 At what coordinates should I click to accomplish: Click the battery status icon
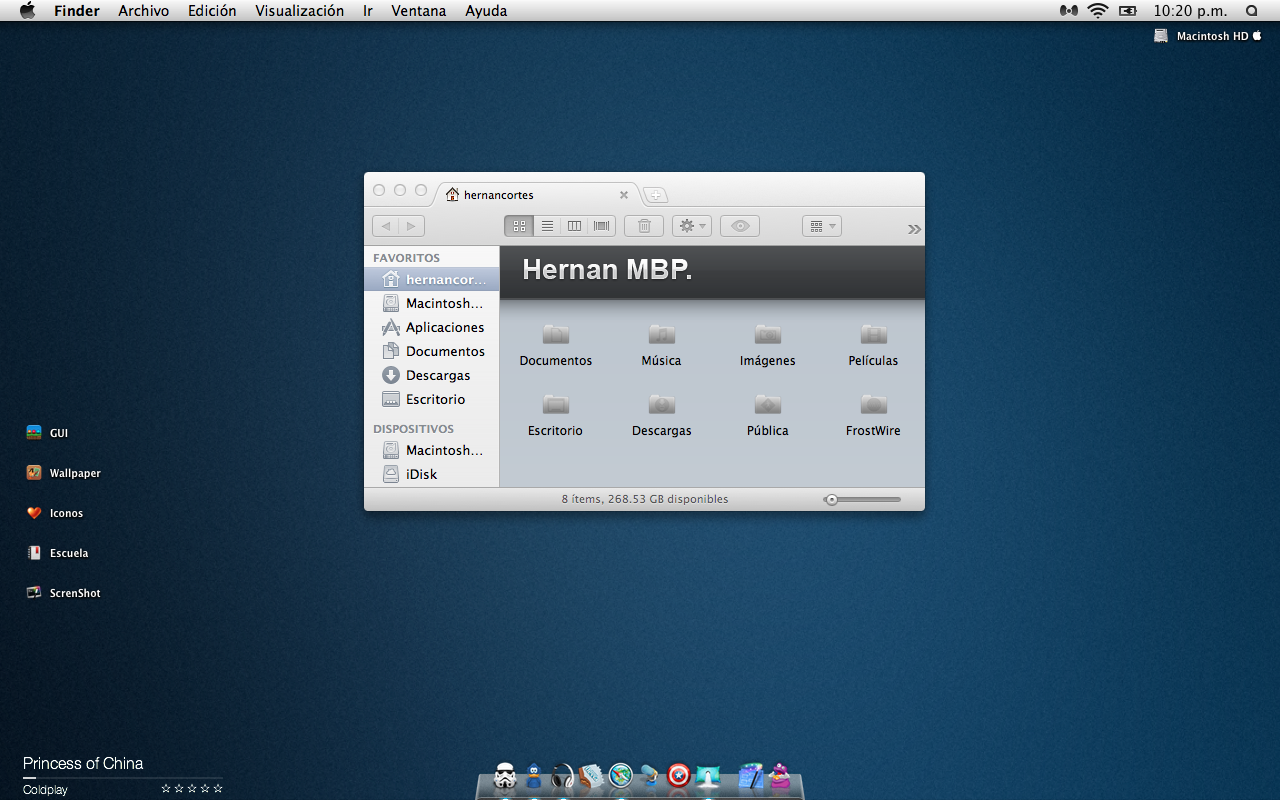[1128, 11]
